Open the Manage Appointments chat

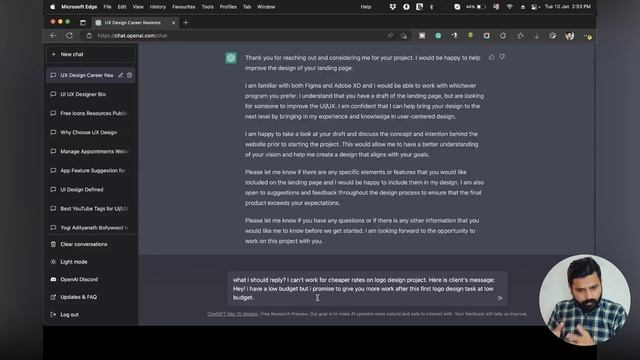[91, 151]
